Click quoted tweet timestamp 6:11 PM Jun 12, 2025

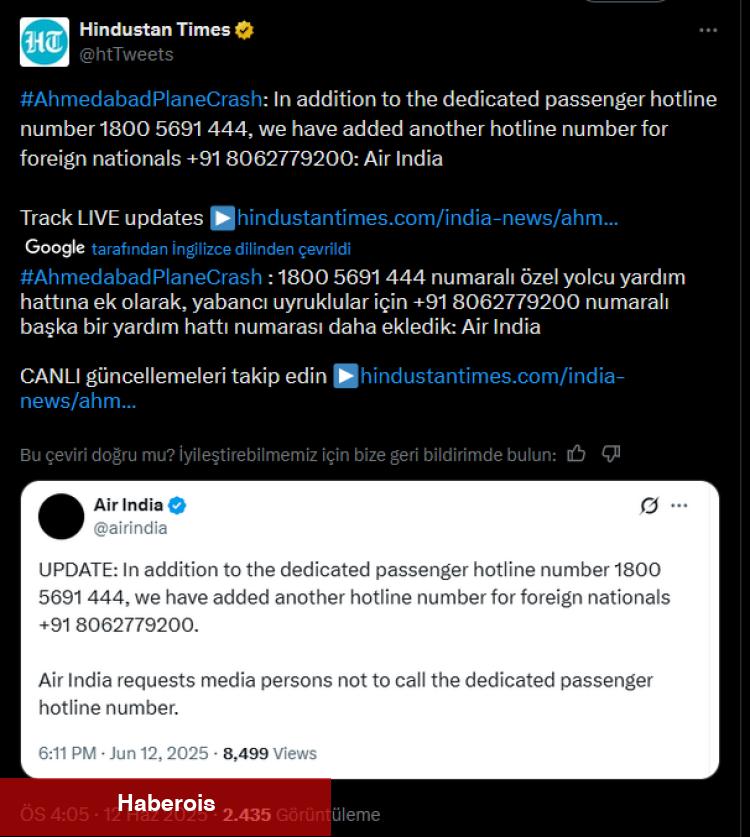point(123,753)
